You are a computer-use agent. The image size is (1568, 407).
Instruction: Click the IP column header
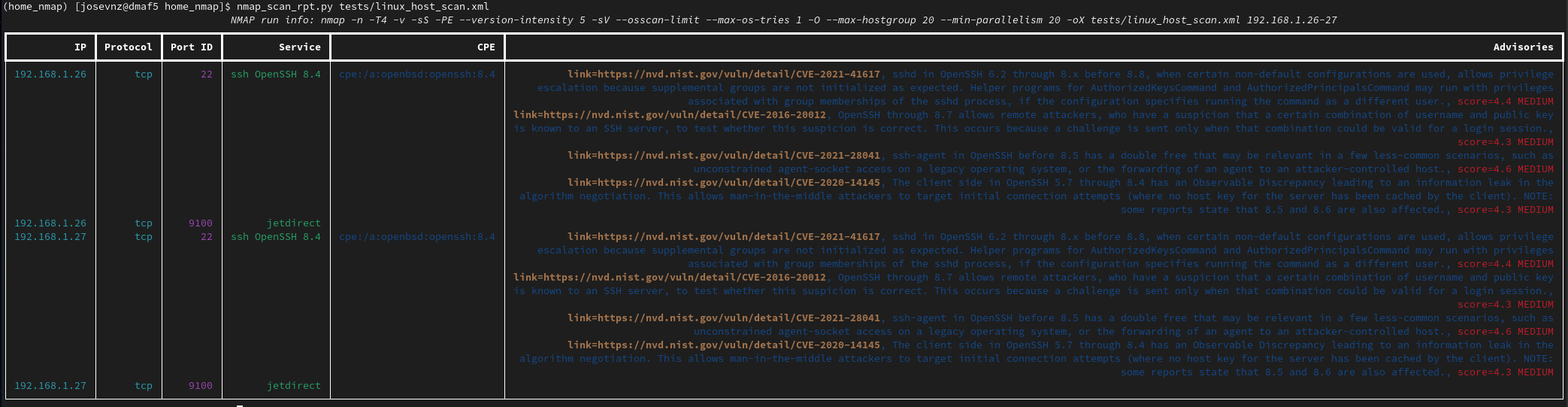tap(80, 47)
